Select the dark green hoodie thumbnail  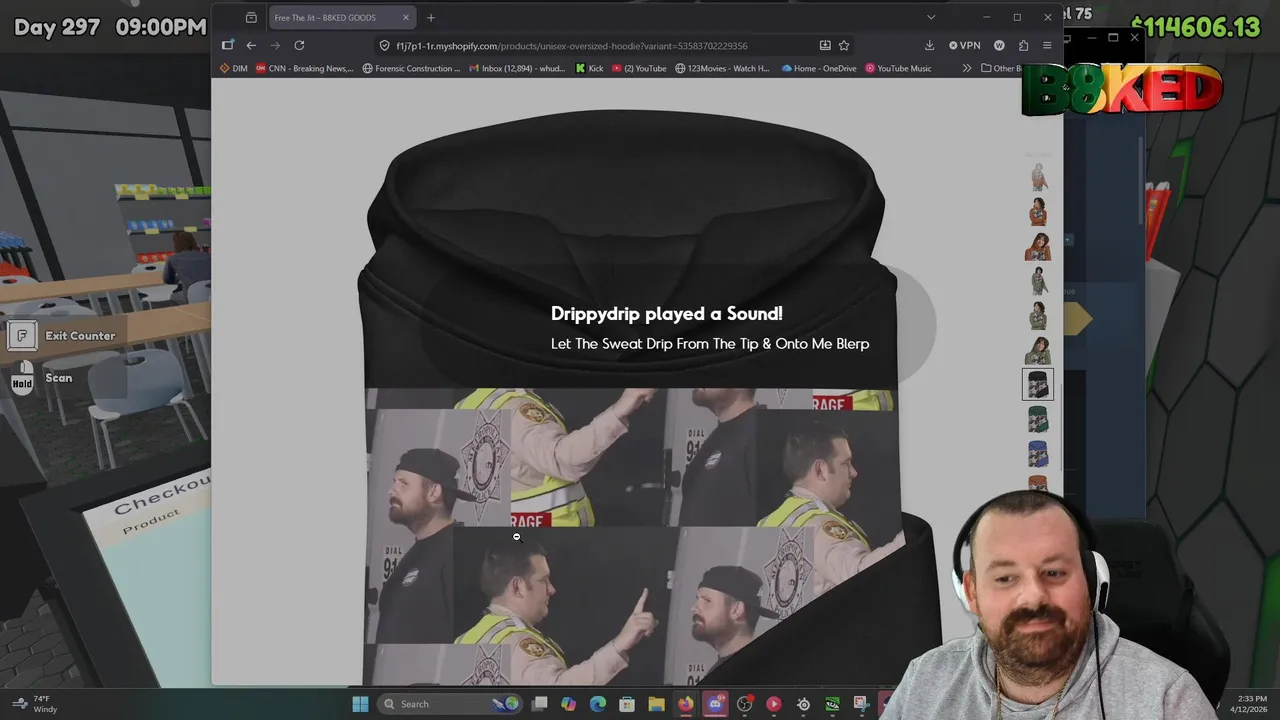coord(1039,419)
